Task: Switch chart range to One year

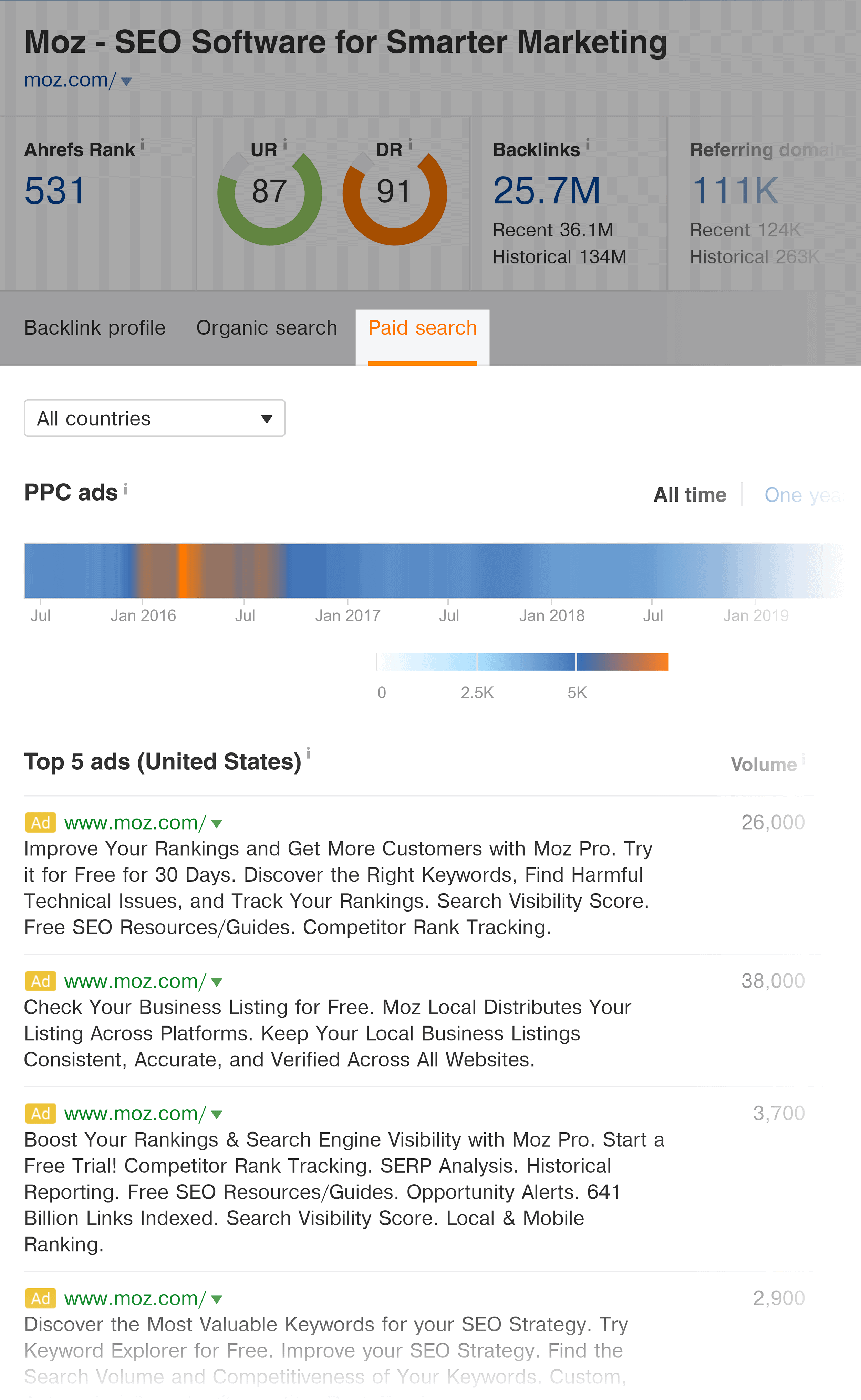Action: [802, 495]
